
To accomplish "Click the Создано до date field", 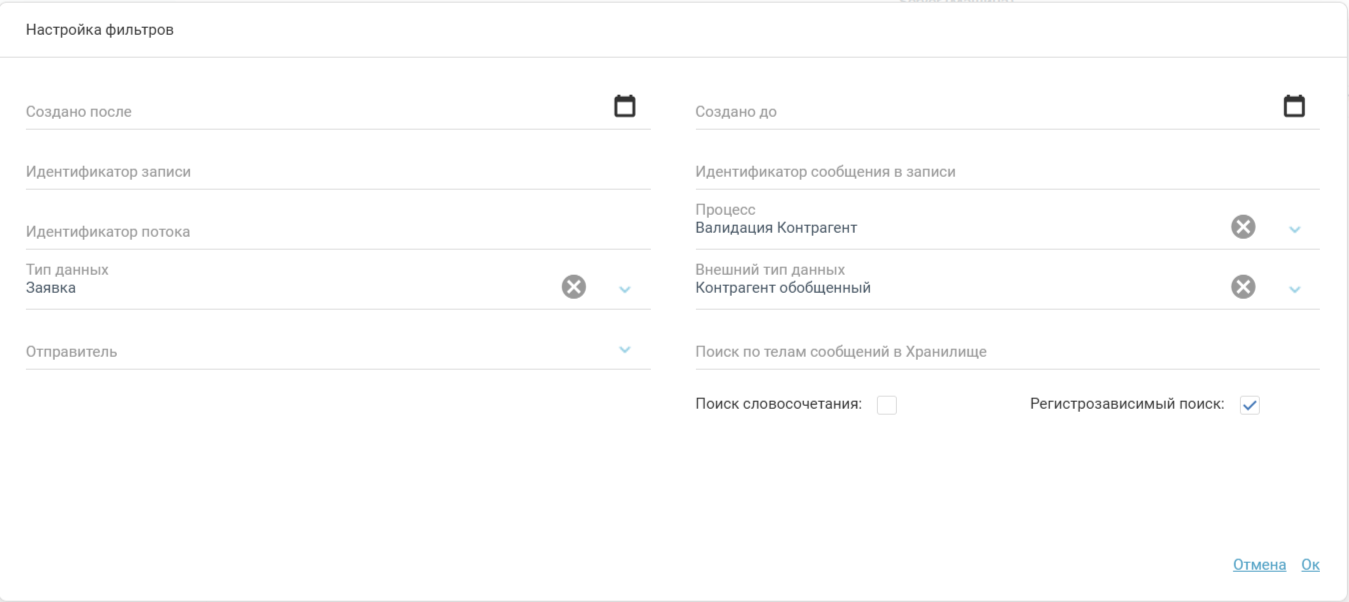I will [x=980, y=112].
